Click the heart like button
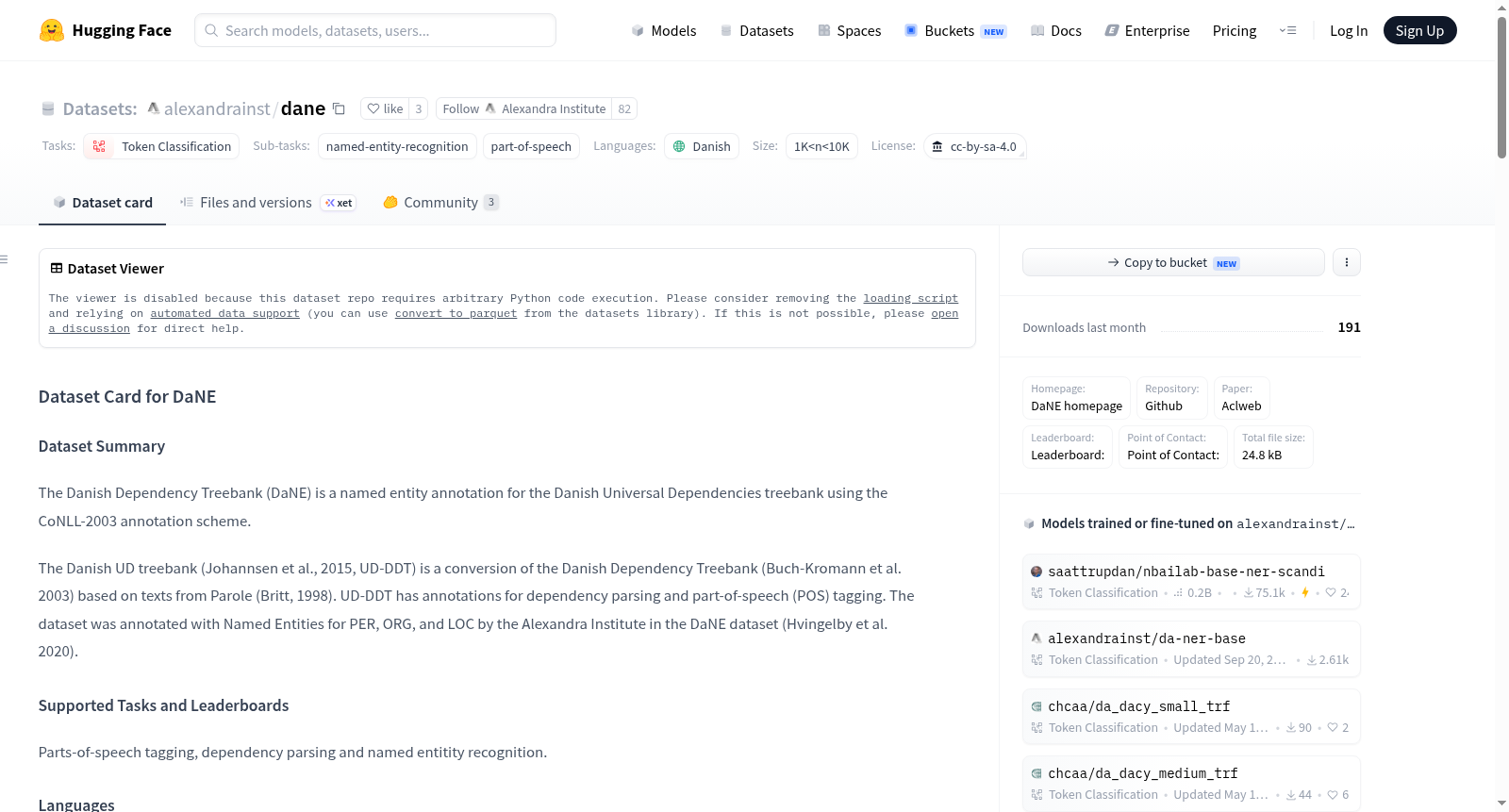The height and width of the screenshot is (812, 1509). (385, 108)
